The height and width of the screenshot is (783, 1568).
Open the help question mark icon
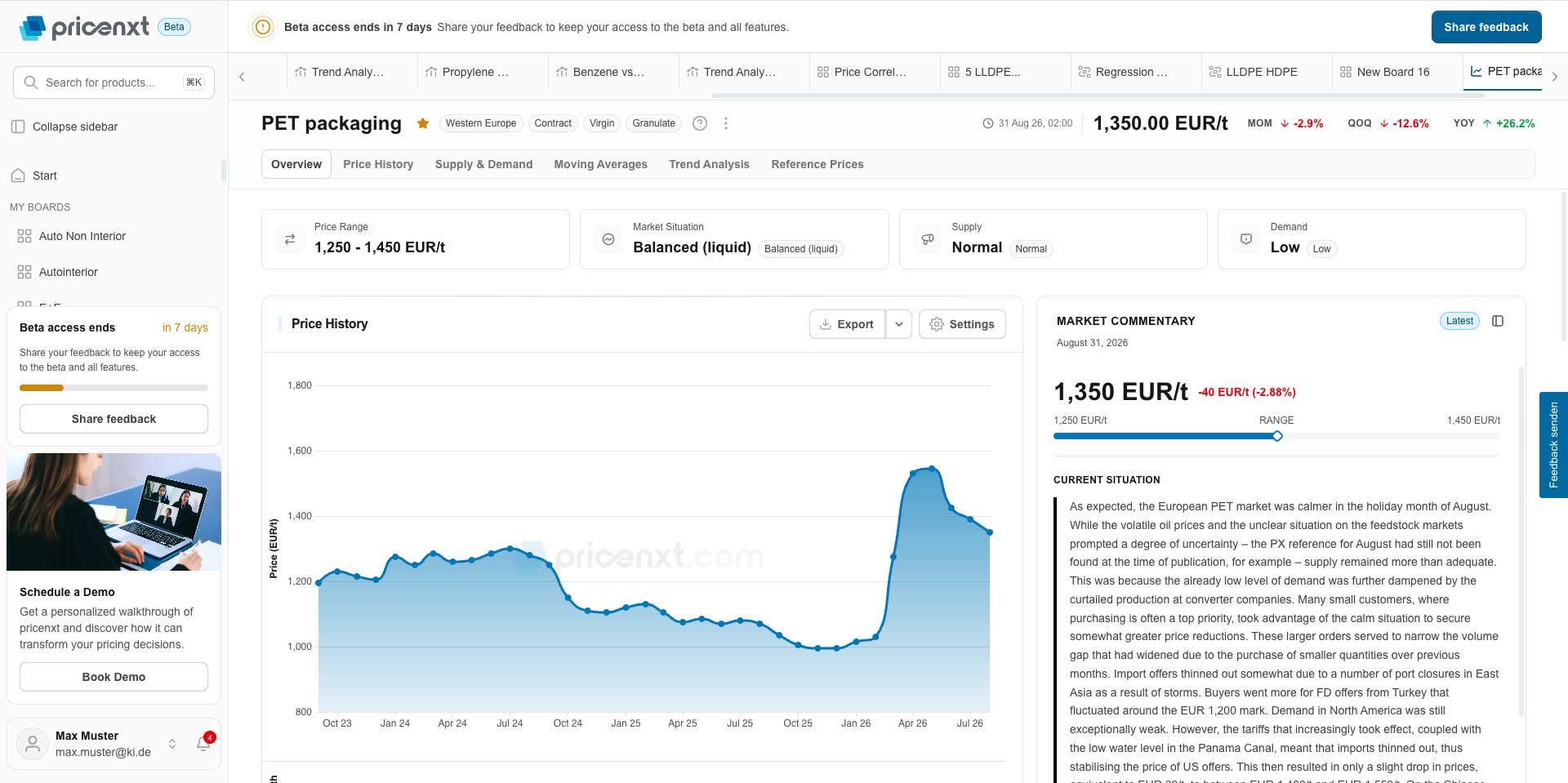coord(700,123)
